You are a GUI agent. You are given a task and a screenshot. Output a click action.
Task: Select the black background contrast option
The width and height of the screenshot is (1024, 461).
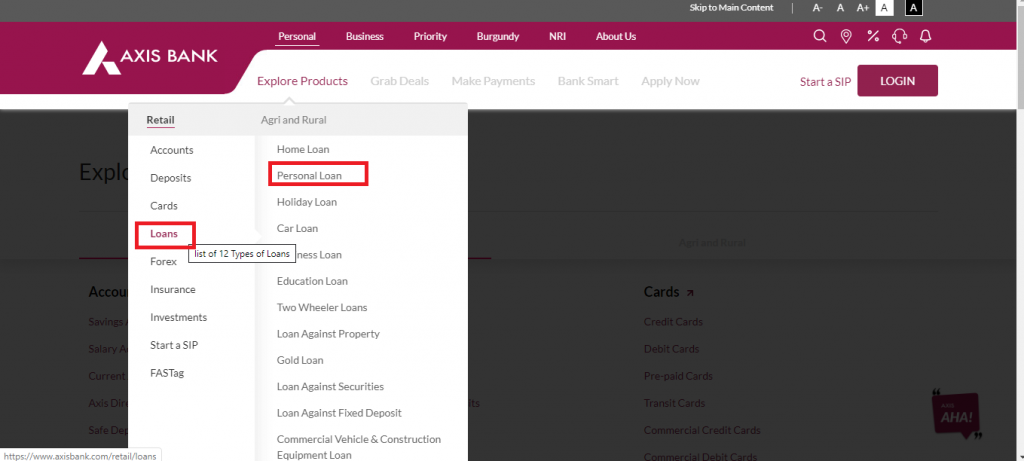click(x=914, y=8)
